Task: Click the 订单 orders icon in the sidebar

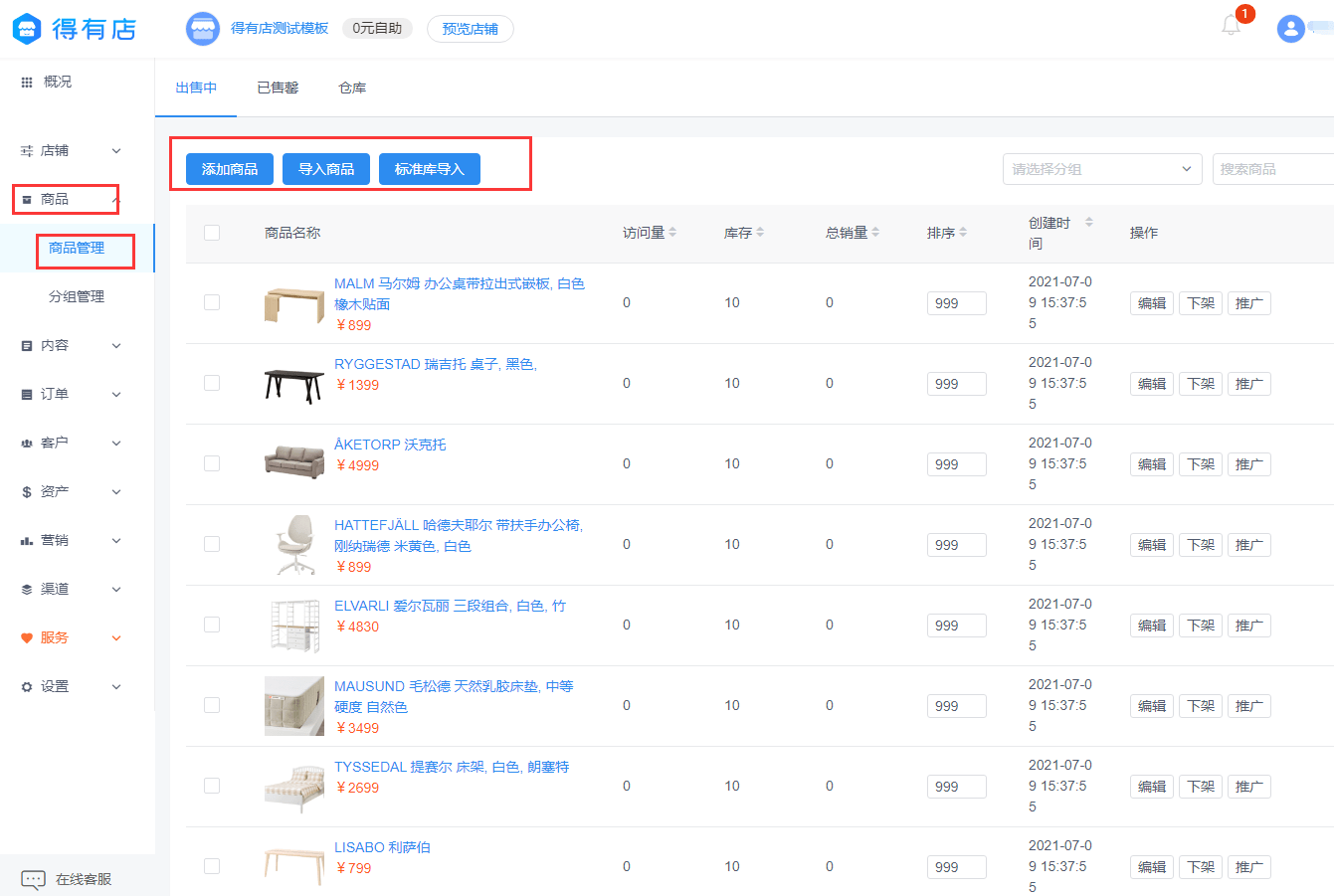Action: click(27, 394)
